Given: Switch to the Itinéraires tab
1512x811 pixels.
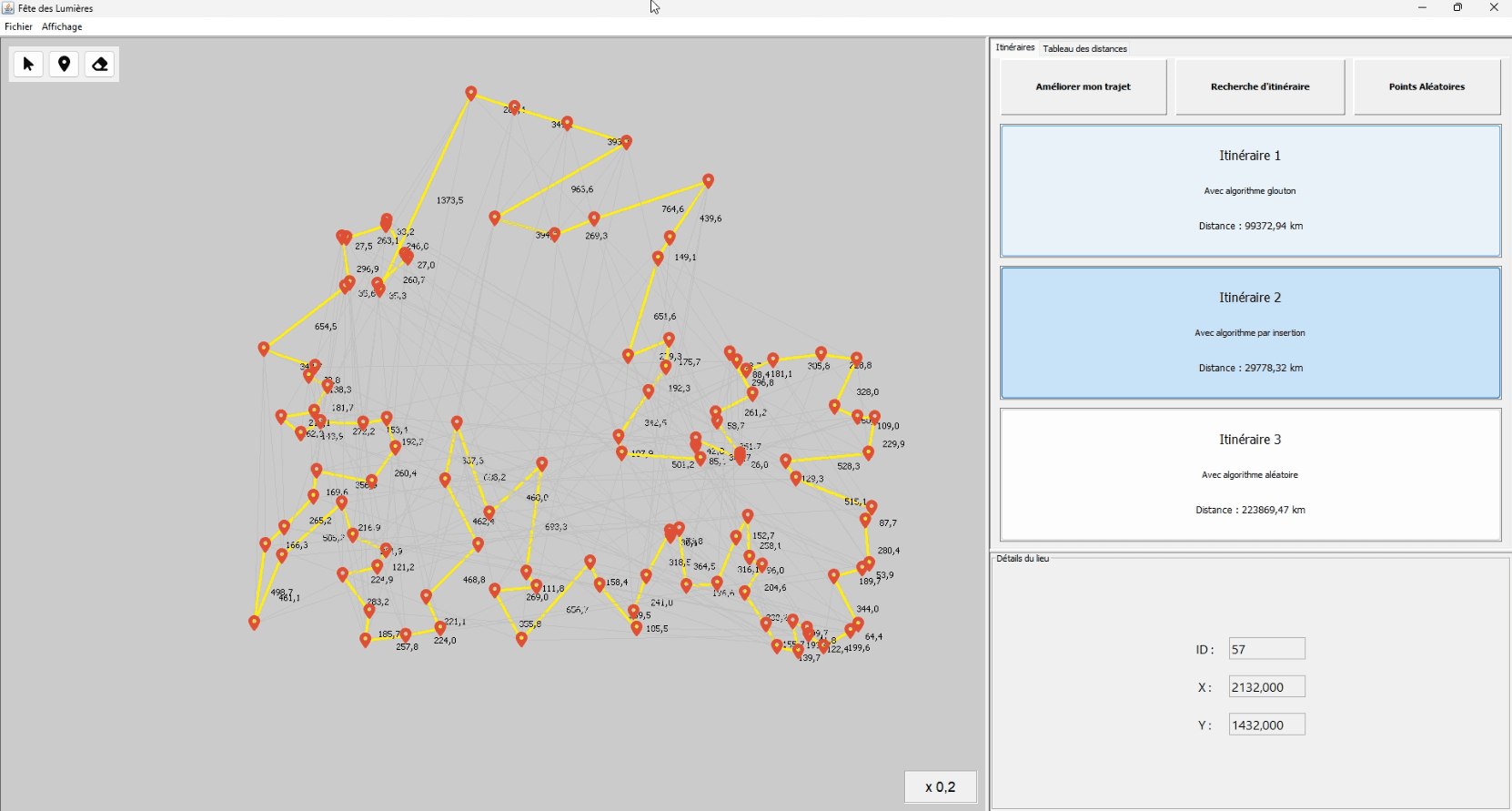Looking at the screenshot, I should [1014, 47].
